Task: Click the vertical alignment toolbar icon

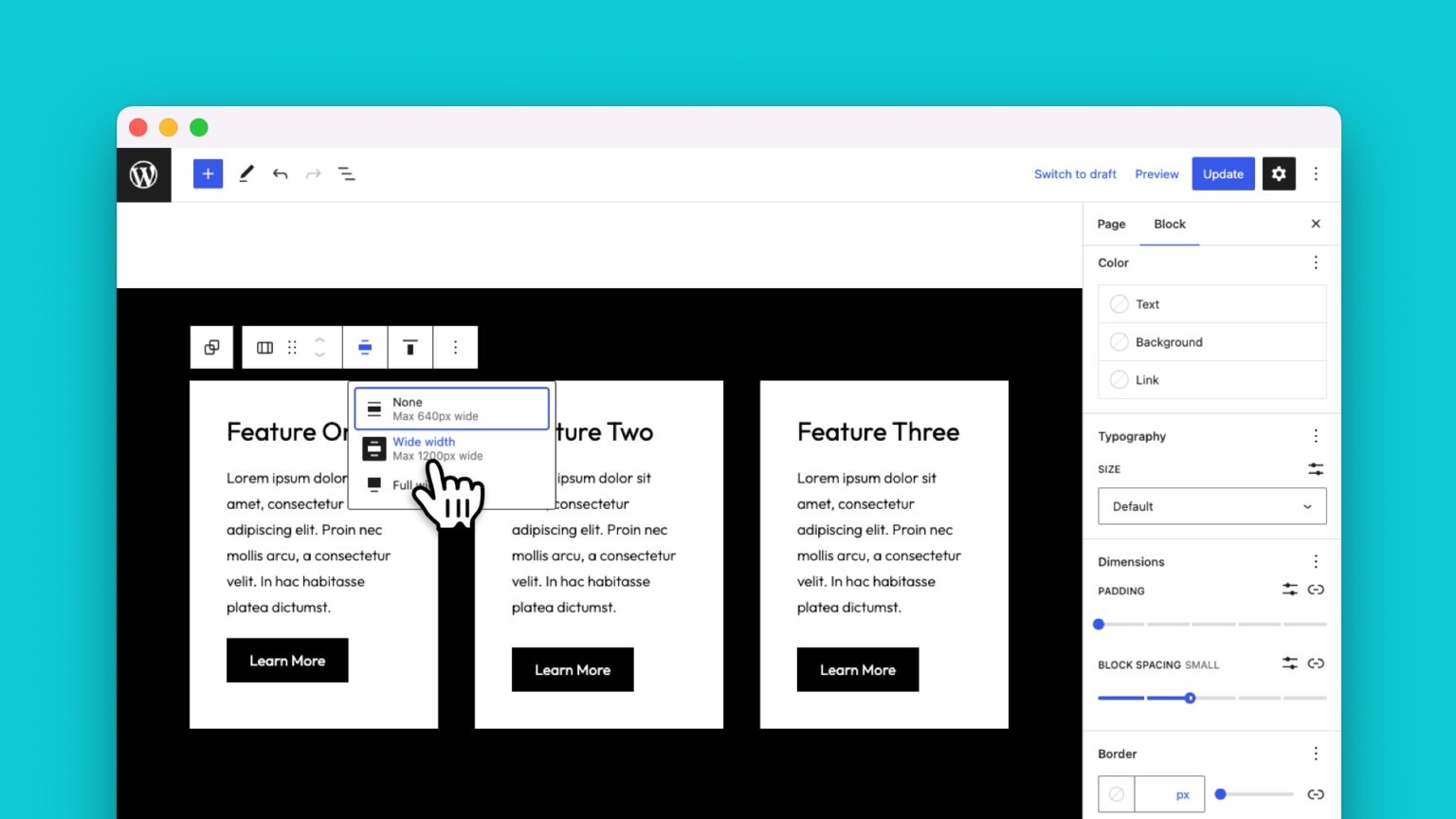Action: 409,348
